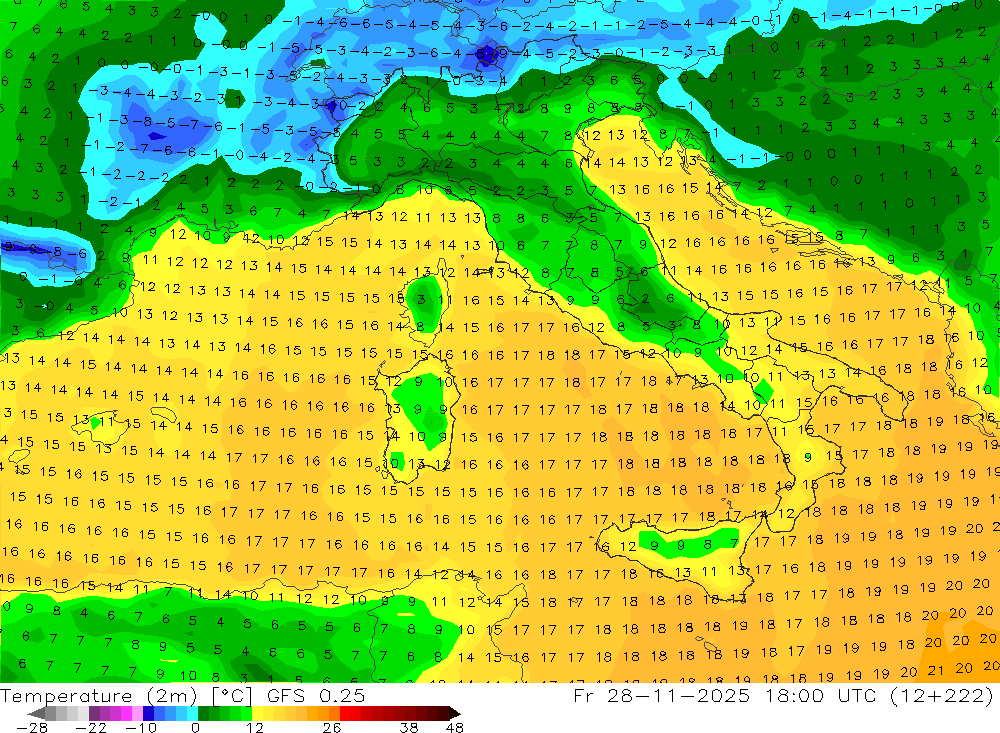The width and height of the screenshot is (1000, 733).
Task: Click the legend label '26'
Action: 331,727
